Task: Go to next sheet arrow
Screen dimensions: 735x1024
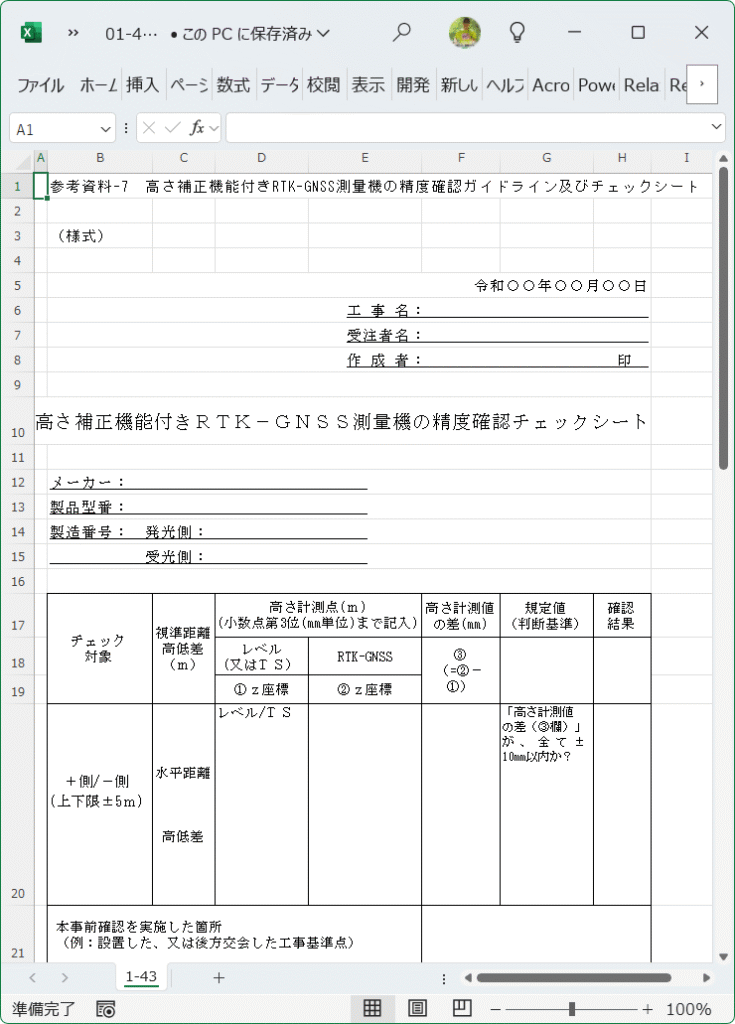Action: click(x=64, y=978)
